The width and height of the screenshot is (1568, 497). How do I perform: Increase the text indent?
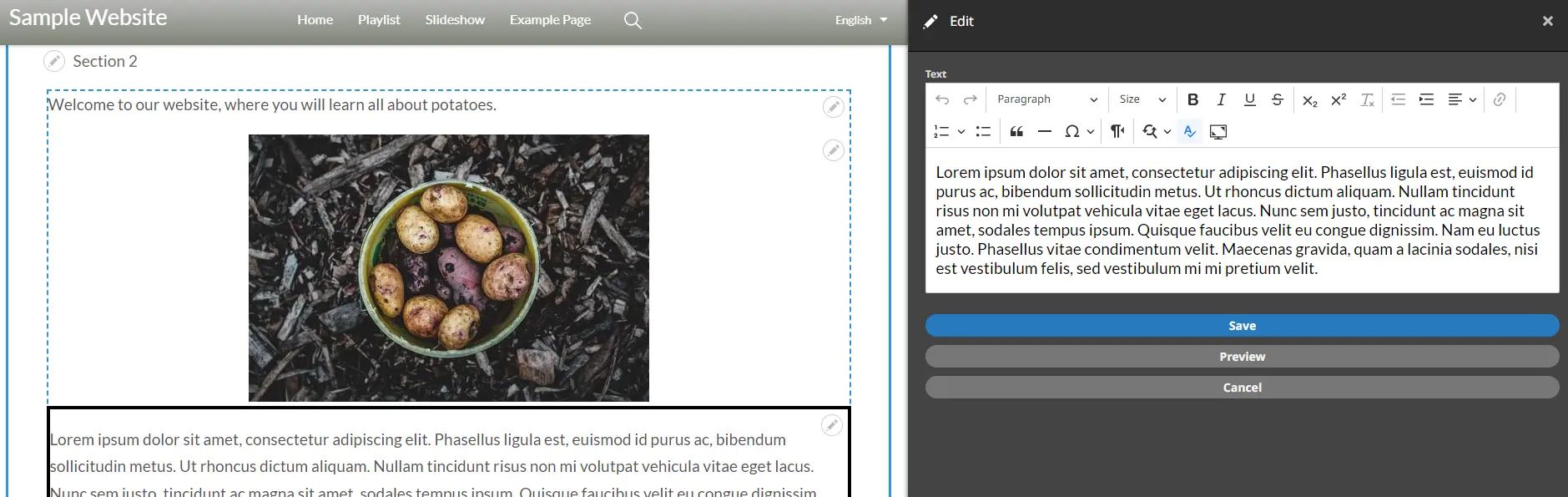point(1426,99)
